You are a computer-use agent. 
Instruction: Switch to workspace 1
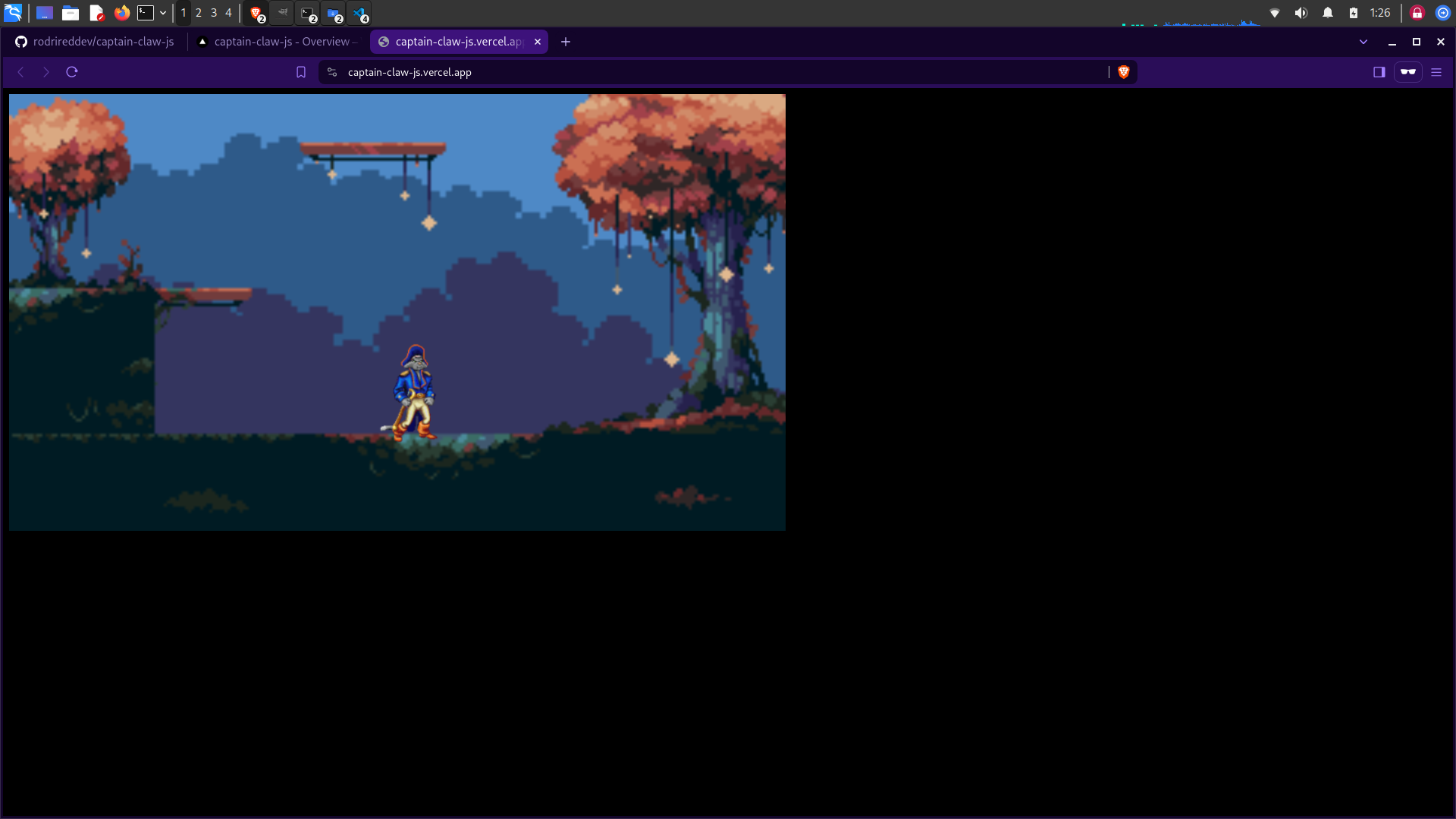pos(184,13)
